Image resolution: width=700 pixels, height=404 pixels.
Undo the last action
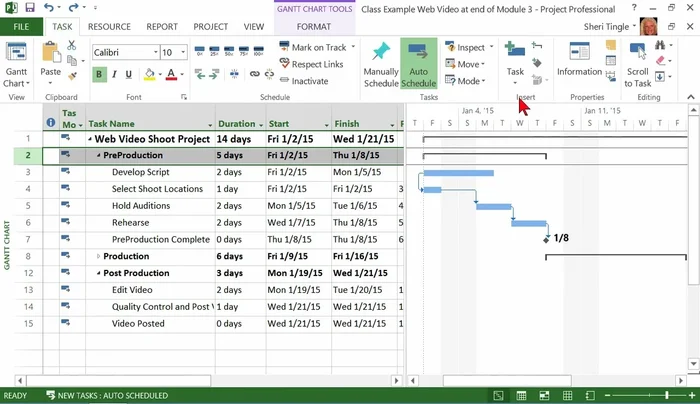point(49,8)
